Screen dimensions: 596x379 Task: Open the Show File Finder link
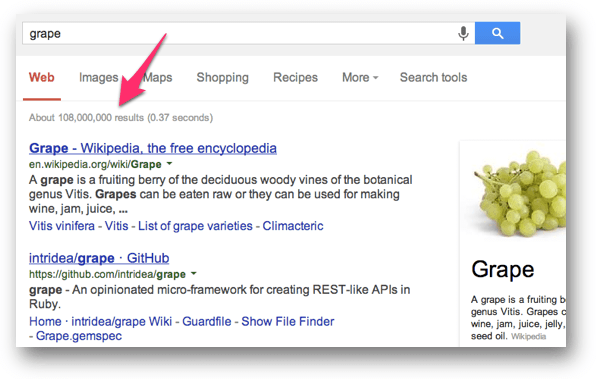(x=288, y=322)
